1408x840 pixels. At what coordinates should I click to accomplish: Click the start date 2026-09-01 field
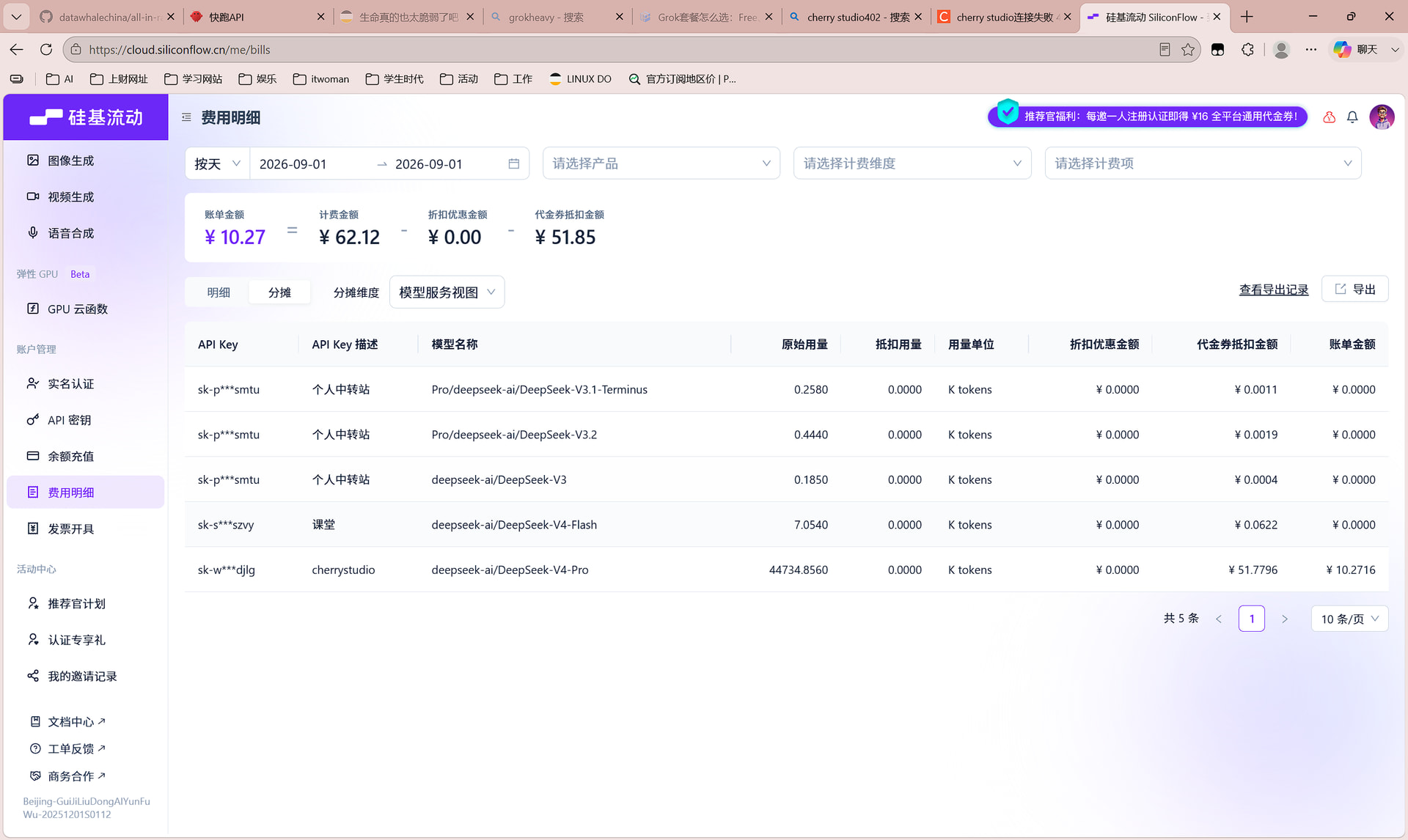click(293, 164)
